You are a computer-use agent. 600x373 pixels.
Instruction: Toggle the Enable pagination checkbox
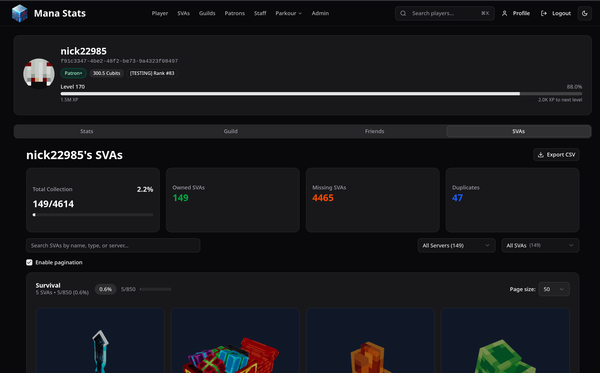(x=29, y=262)
